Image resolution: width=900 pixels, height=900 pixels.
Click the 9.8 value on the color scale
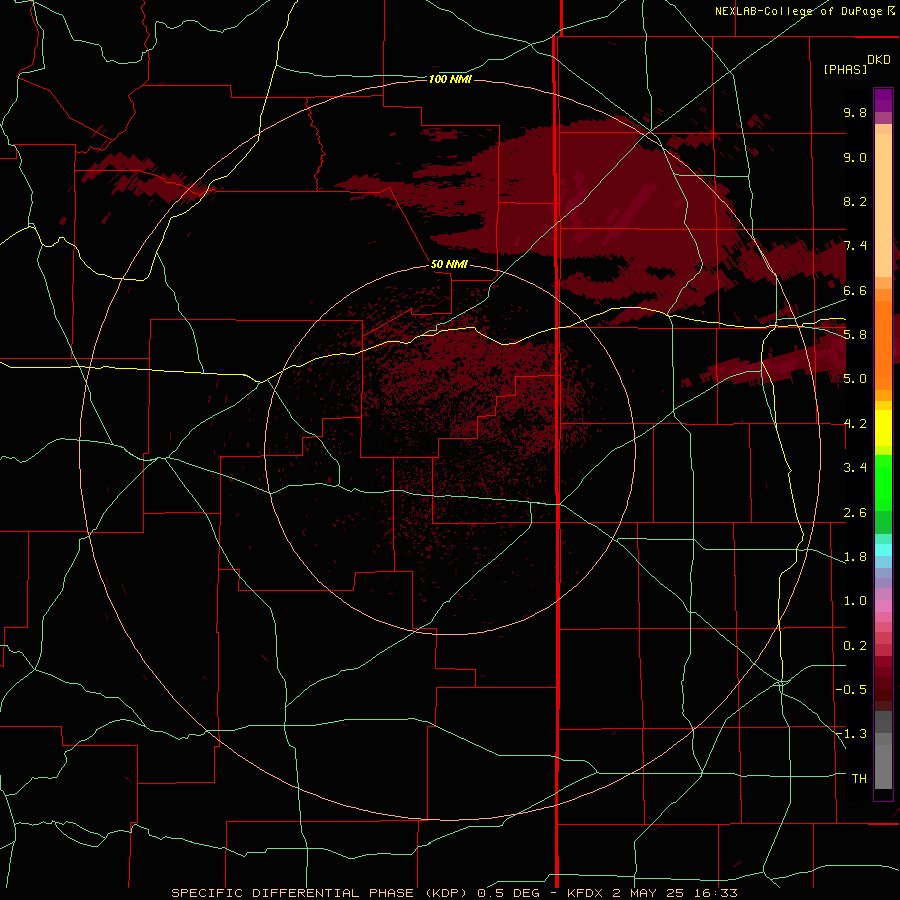pyautogui.click(x=855, y=112)
